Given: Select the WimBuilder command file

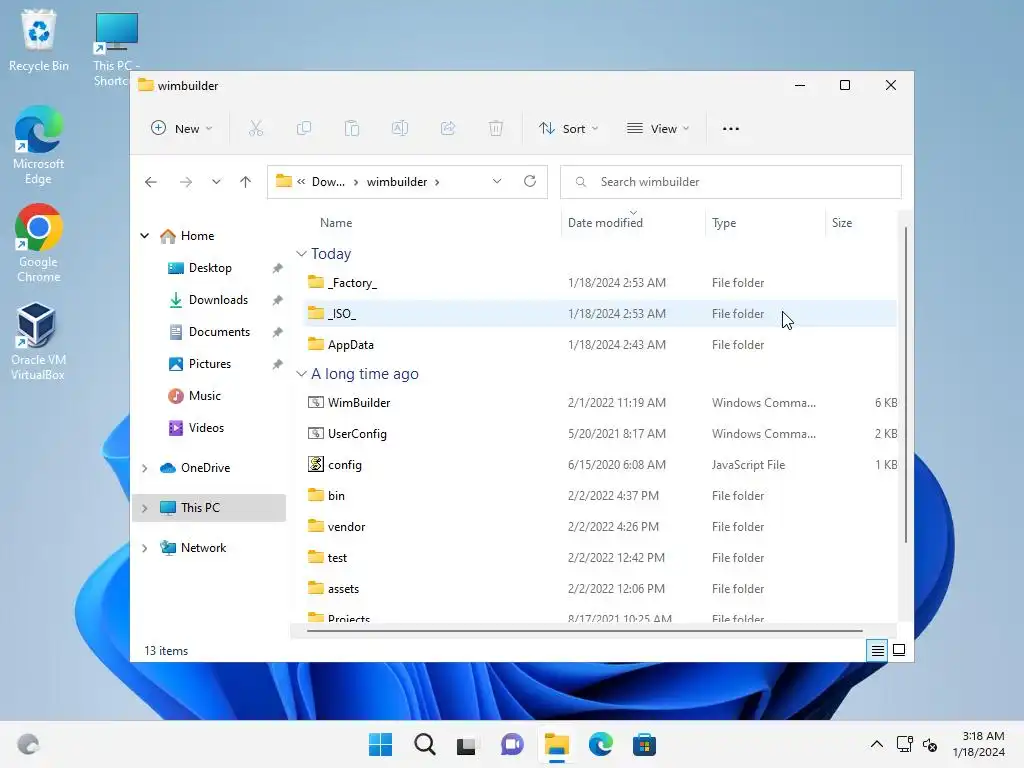Looking at the screenshot, I should 600,403.
